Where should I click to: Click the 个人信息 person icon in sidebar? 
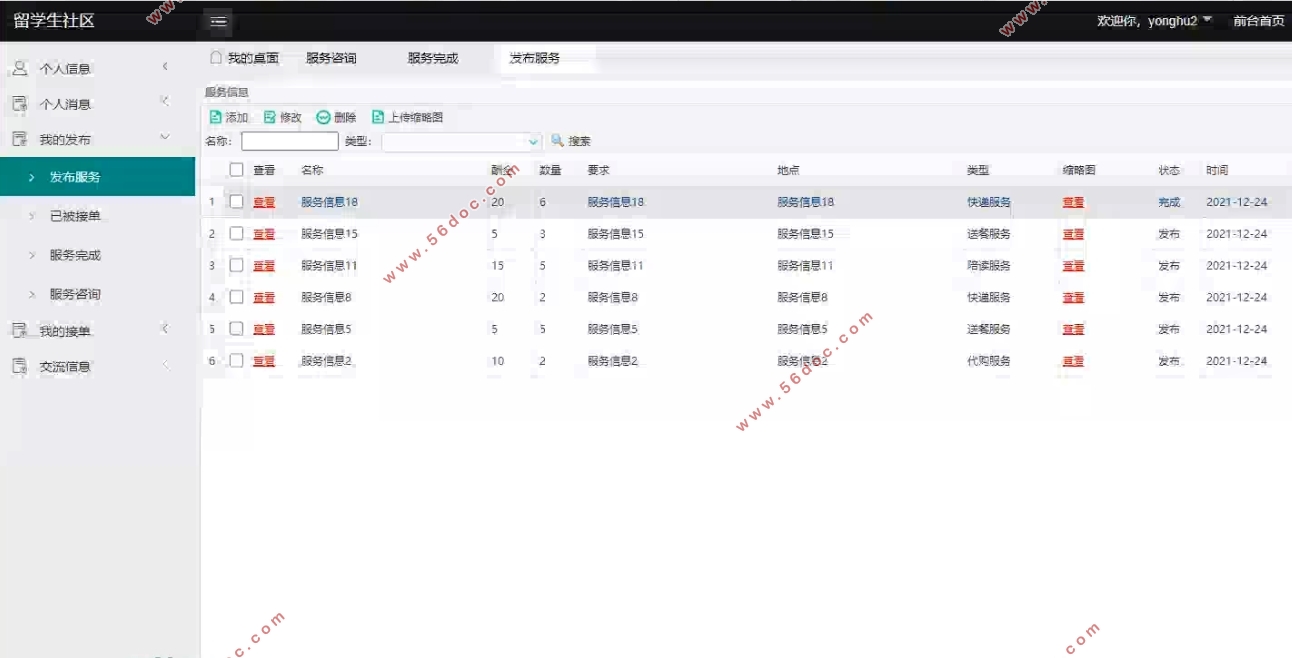pyautogui.click(x=19, y=68)
